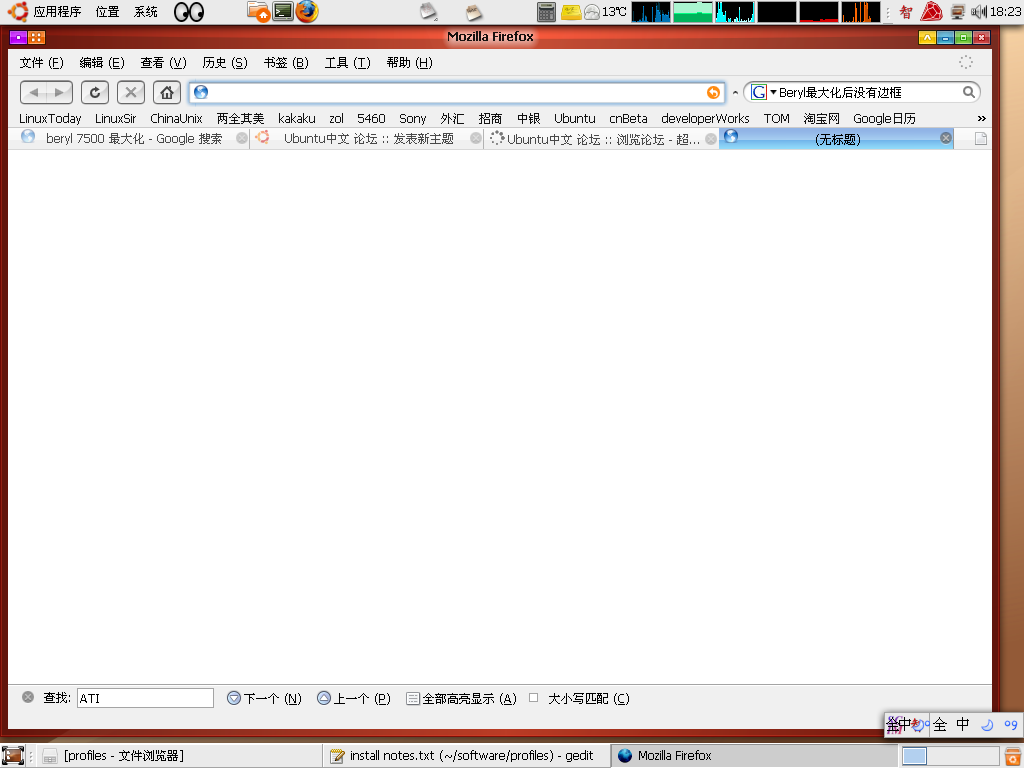Switch to install notes.txt gedit window

(x=466, y=756)
